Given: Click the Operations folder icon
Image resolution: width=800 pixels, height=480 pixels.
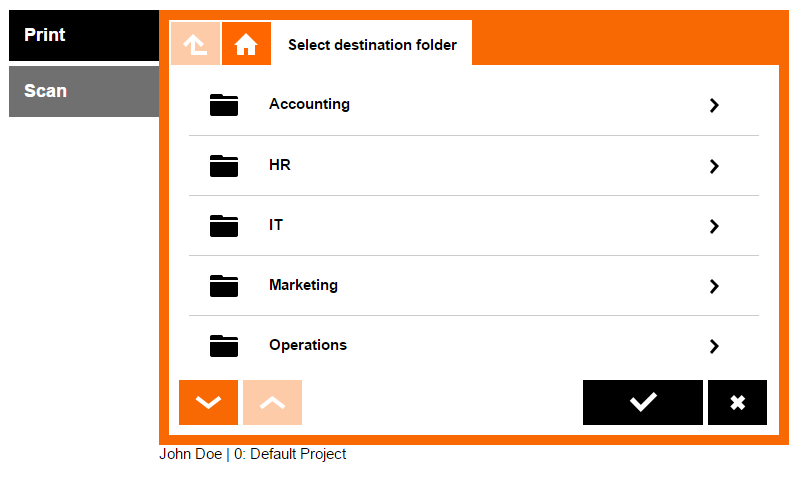Looking at the screenshot, I should coord(224,346).
